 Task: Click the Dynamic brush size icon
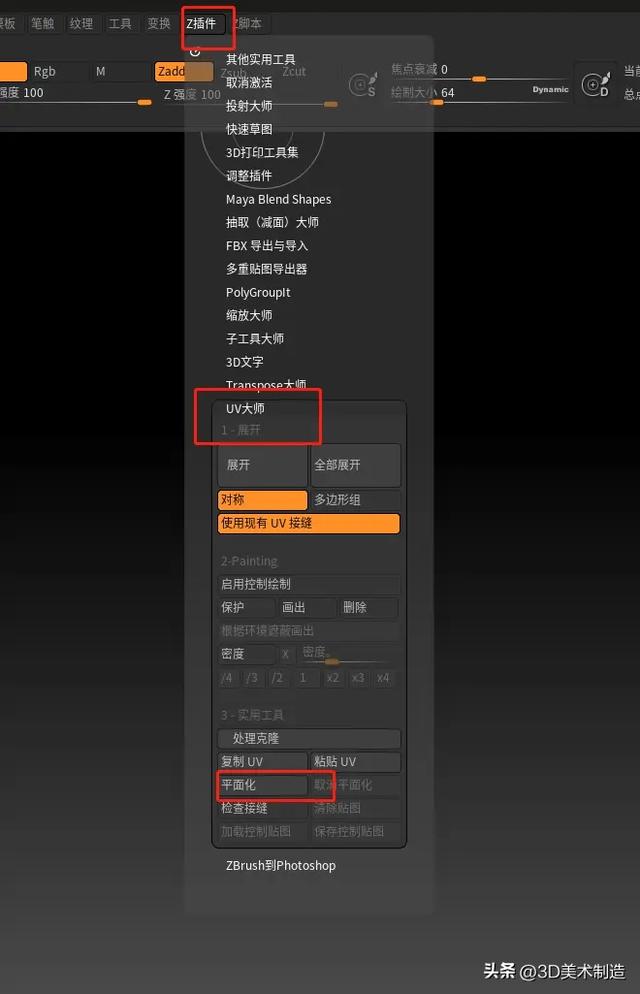tap(599, 86)
